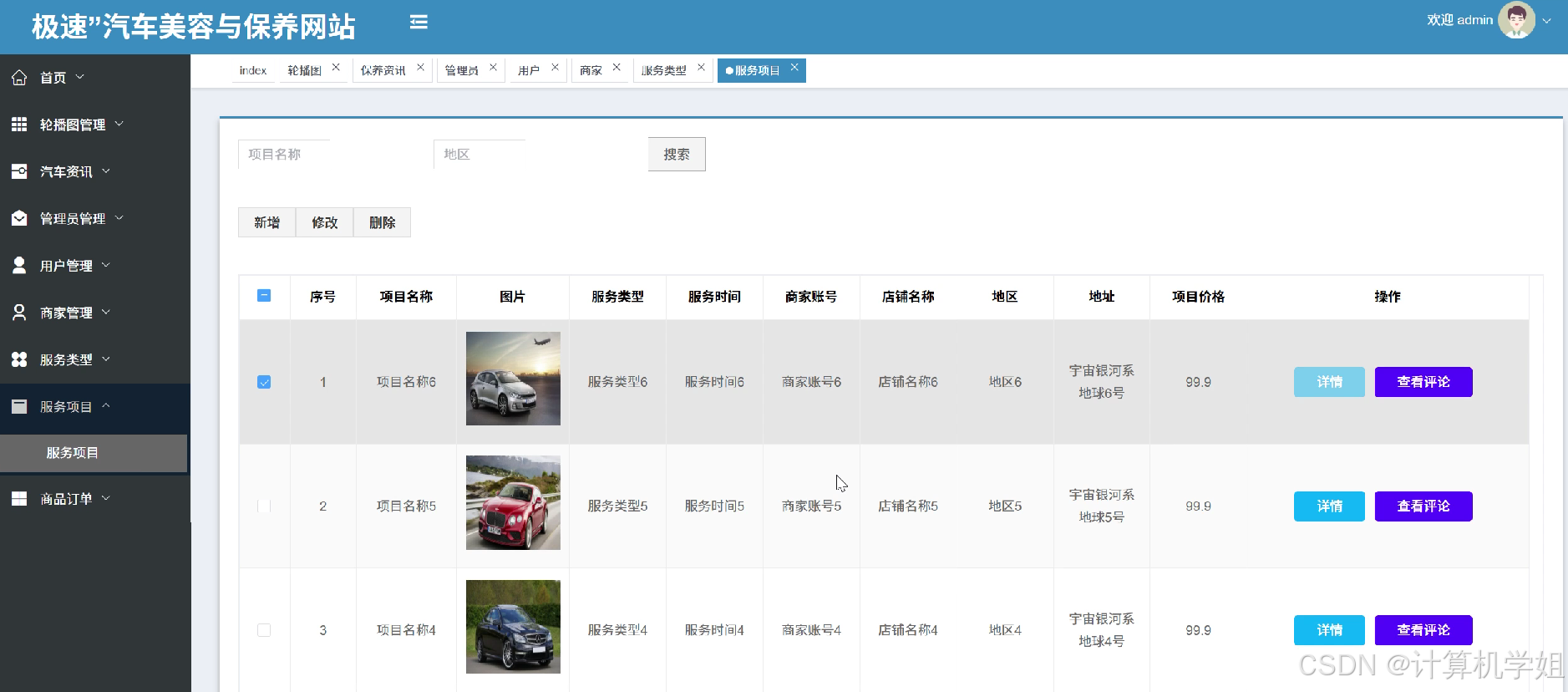Open 查看评论 for 项目名称6
Screen dimensions: 1568x692
point(1423,382)
